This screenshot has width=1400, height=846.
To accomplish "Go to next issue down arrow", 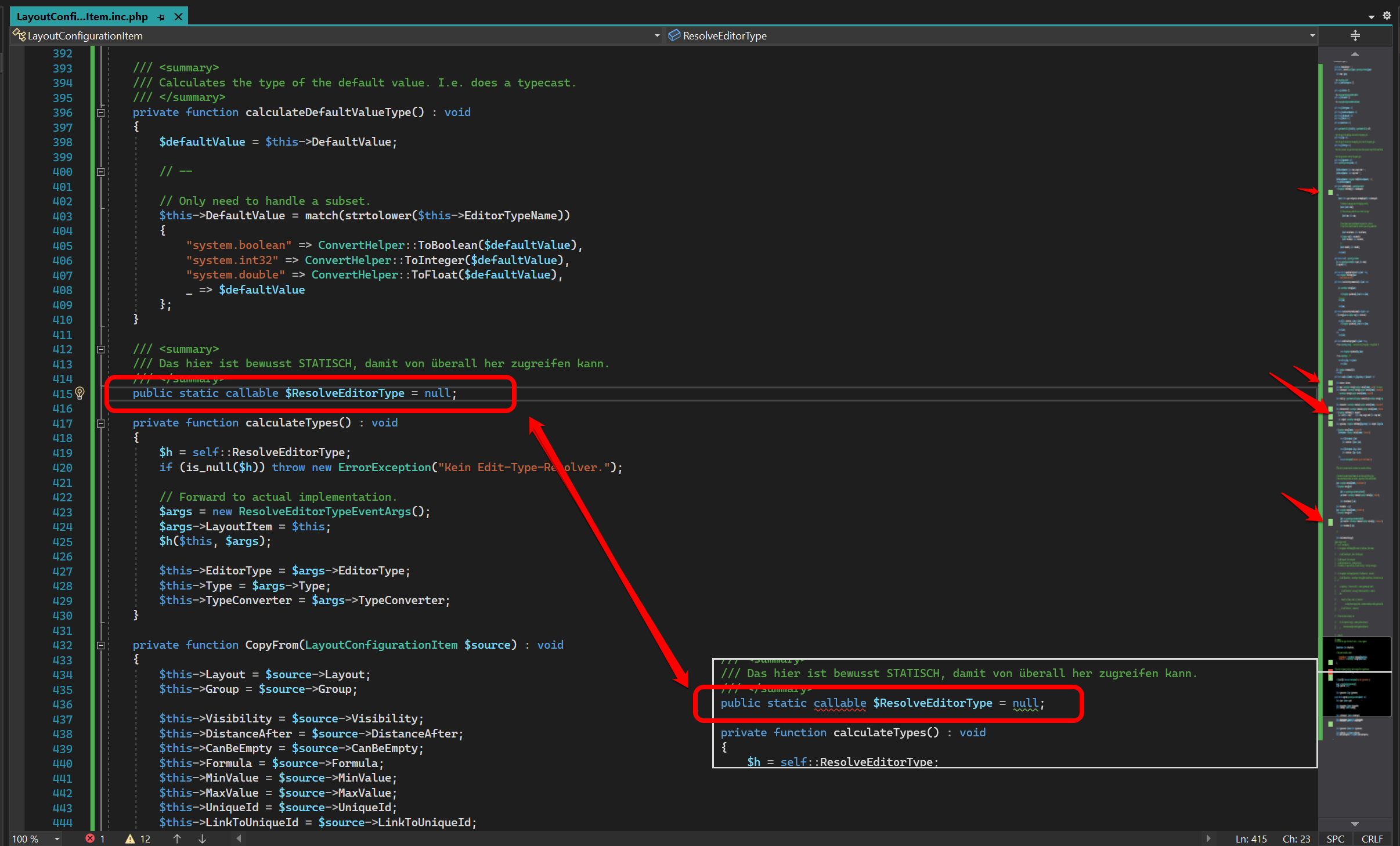I will [x=202, y=838].
